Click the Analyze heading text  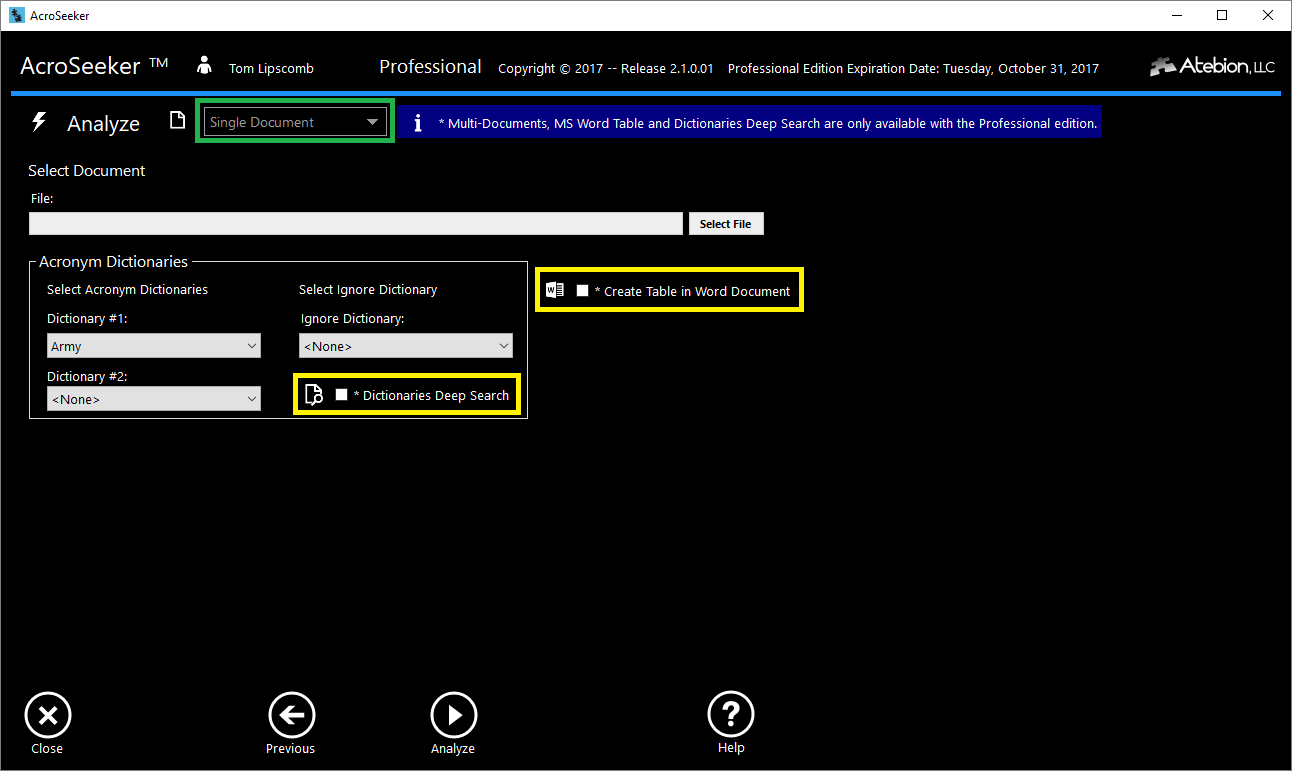[104, 124]
